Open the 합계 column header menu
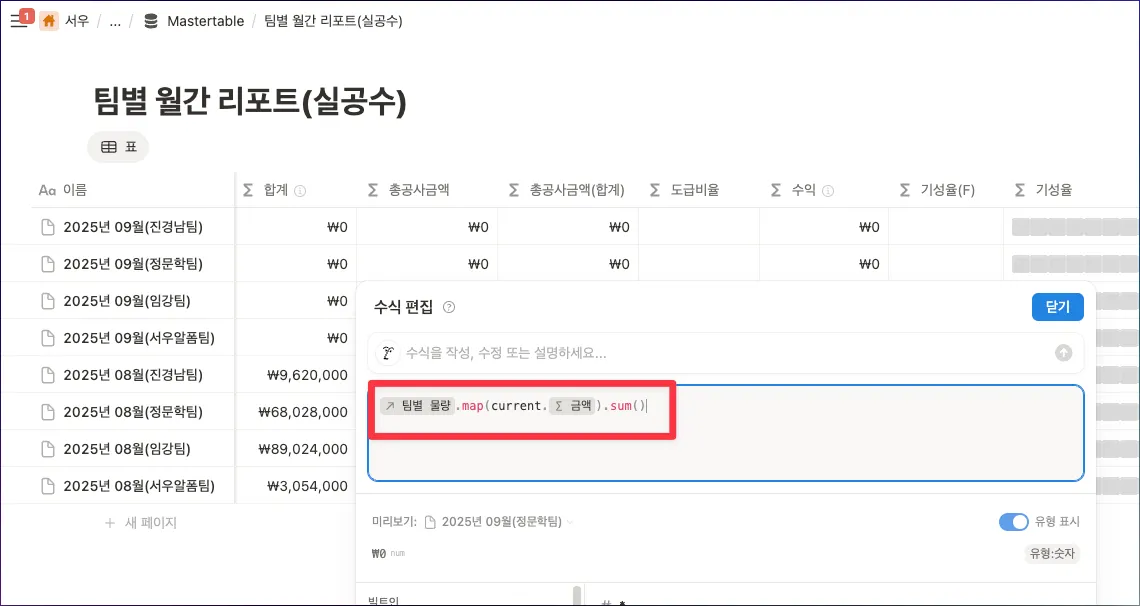 pyautogui.click(x=295, y=190)
